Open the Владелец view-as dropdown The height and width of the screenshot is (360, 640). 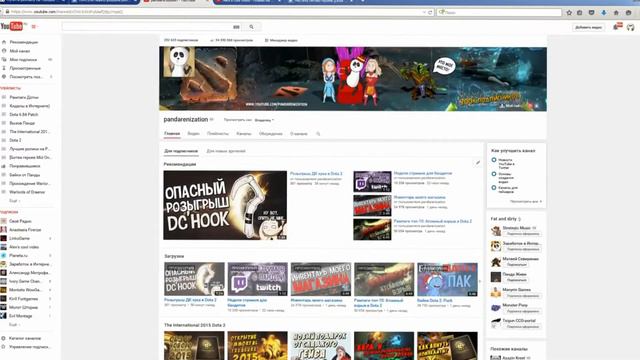coord(264,120)
